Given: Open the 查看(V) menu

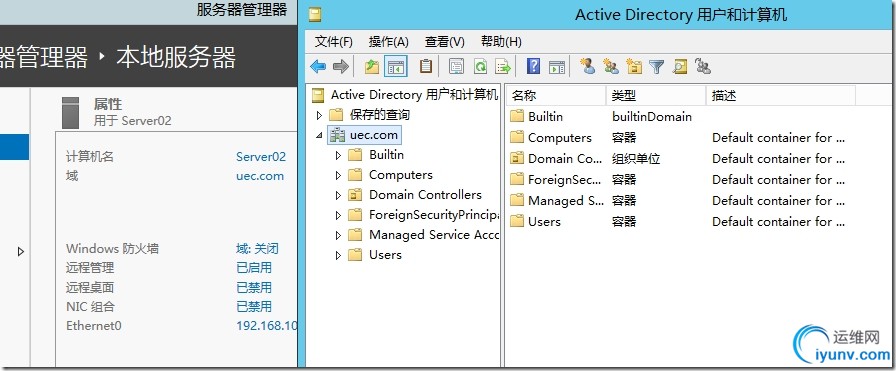Looking at the screenshot, I should coord(445,42).
